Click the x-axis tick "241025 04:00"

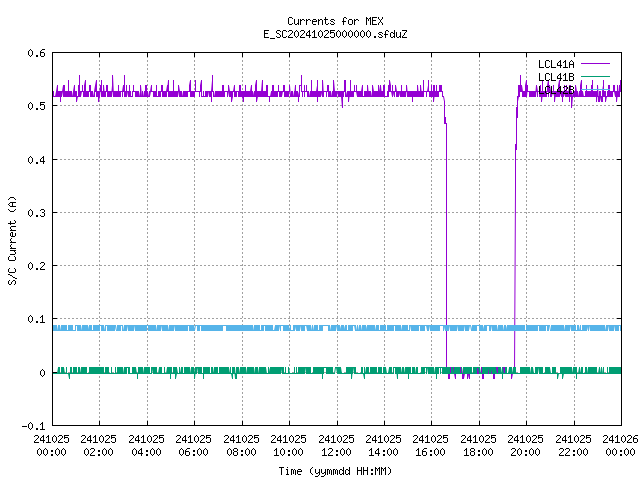pyautogui.click(x=146, y=446)
